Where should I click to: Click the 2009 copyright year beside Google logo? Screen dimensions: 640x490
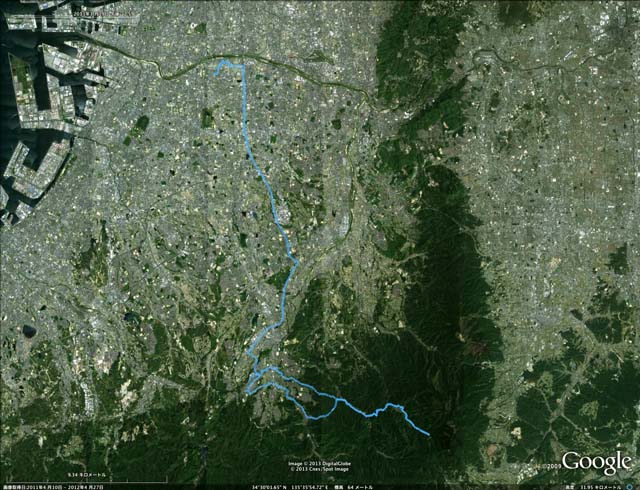point(552,466)
